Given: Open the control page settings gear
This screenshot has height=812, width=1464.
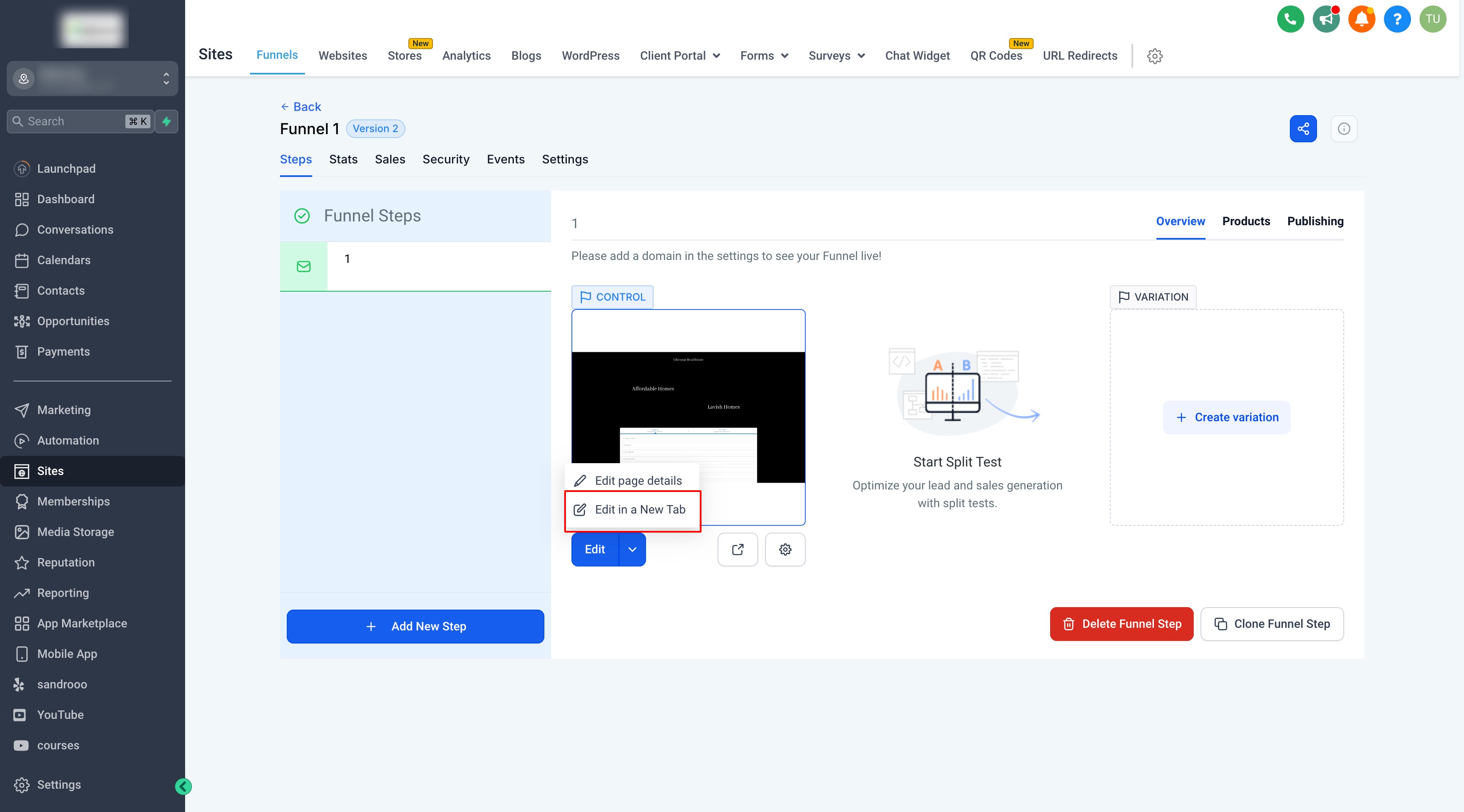Looking at the screenshot, I should point(785,549).
